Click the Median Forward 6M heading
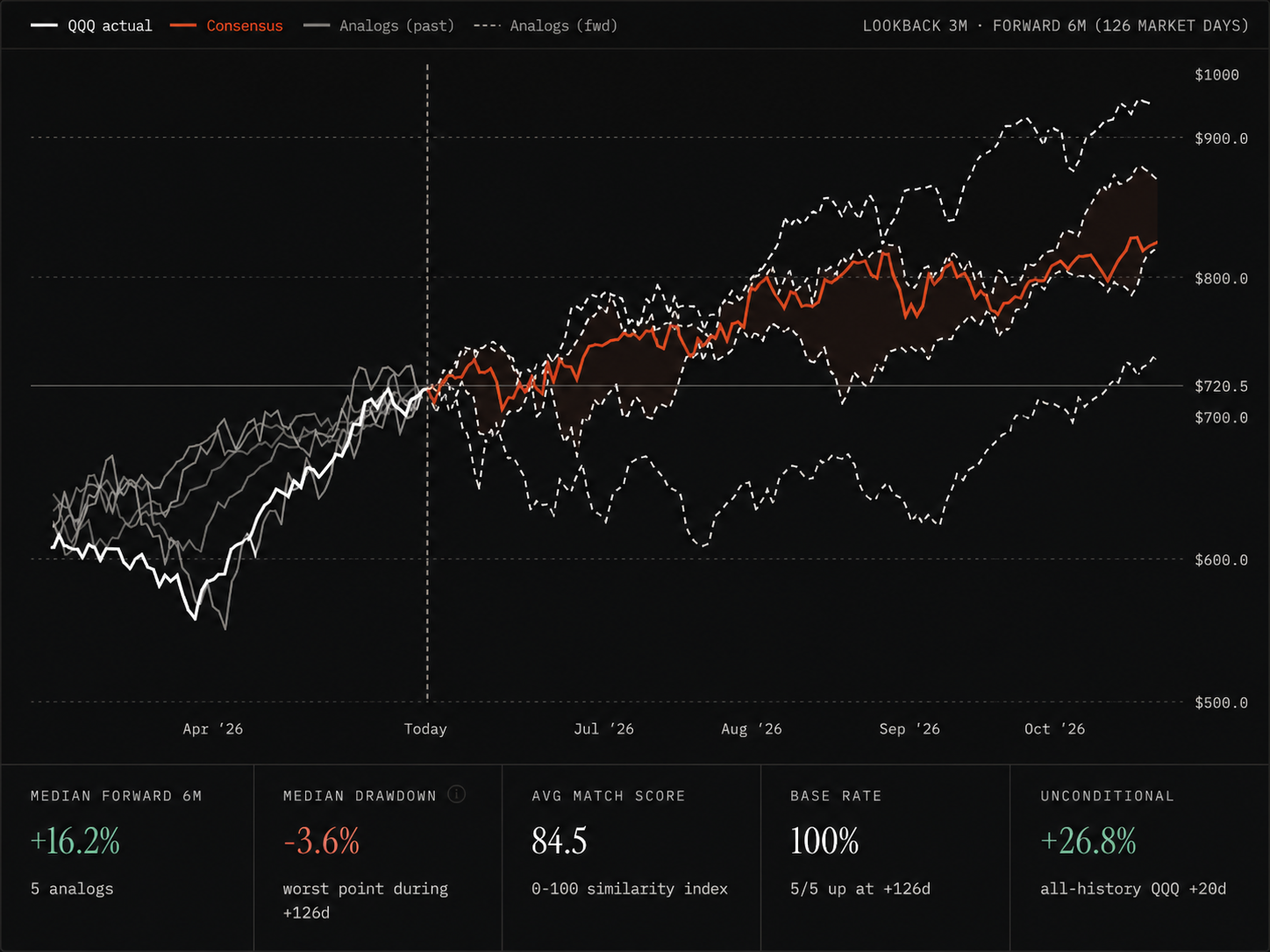This screenshot has width=1270, height=952. click(x=117, y=796)
